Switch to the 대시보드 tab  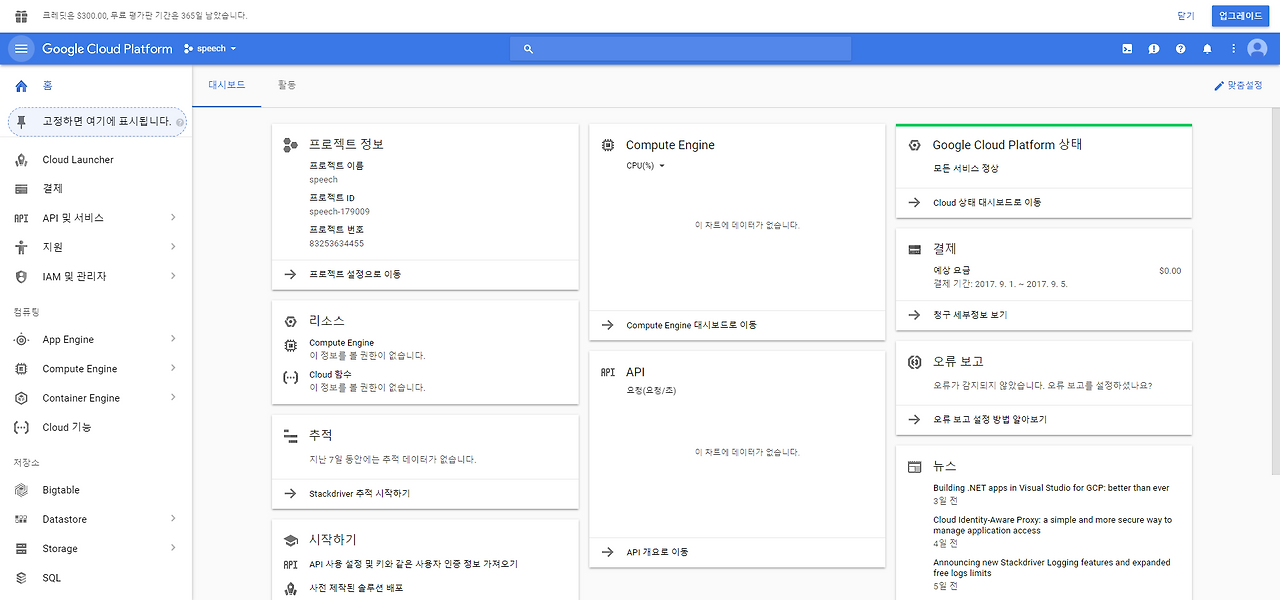point(227,85)
